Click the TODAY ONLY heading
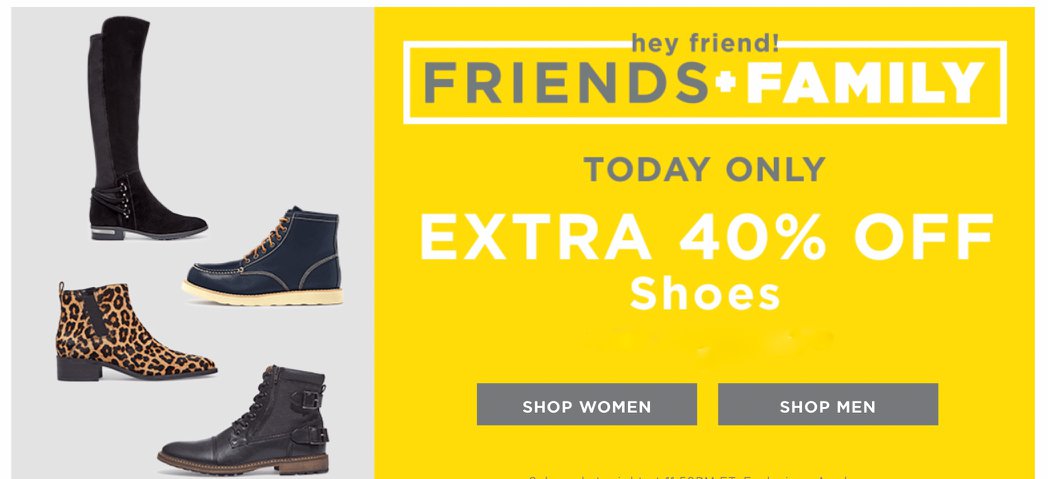Viewport: 1048px width, 479px height. click(x=704, y=169)
